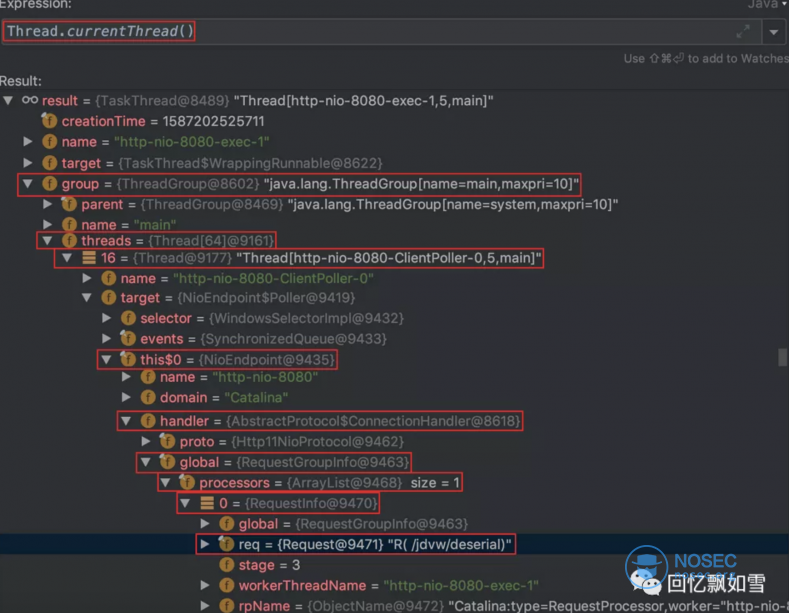Expand the req Request@9471 node
Viewport: 789px width, 613px height.
pos(204,544)
